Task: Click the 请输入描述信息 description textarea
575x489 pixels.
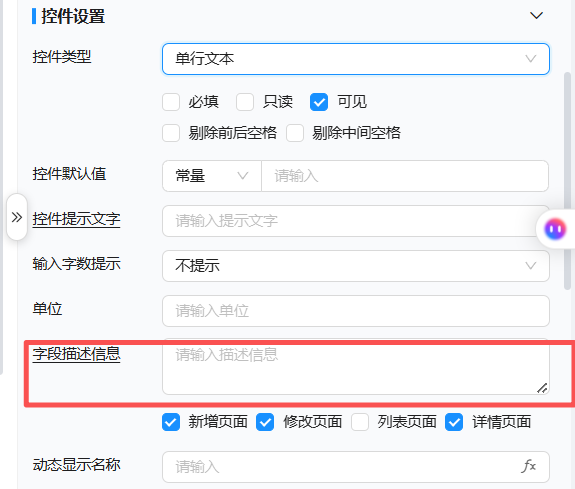Action: click(356, 367)
